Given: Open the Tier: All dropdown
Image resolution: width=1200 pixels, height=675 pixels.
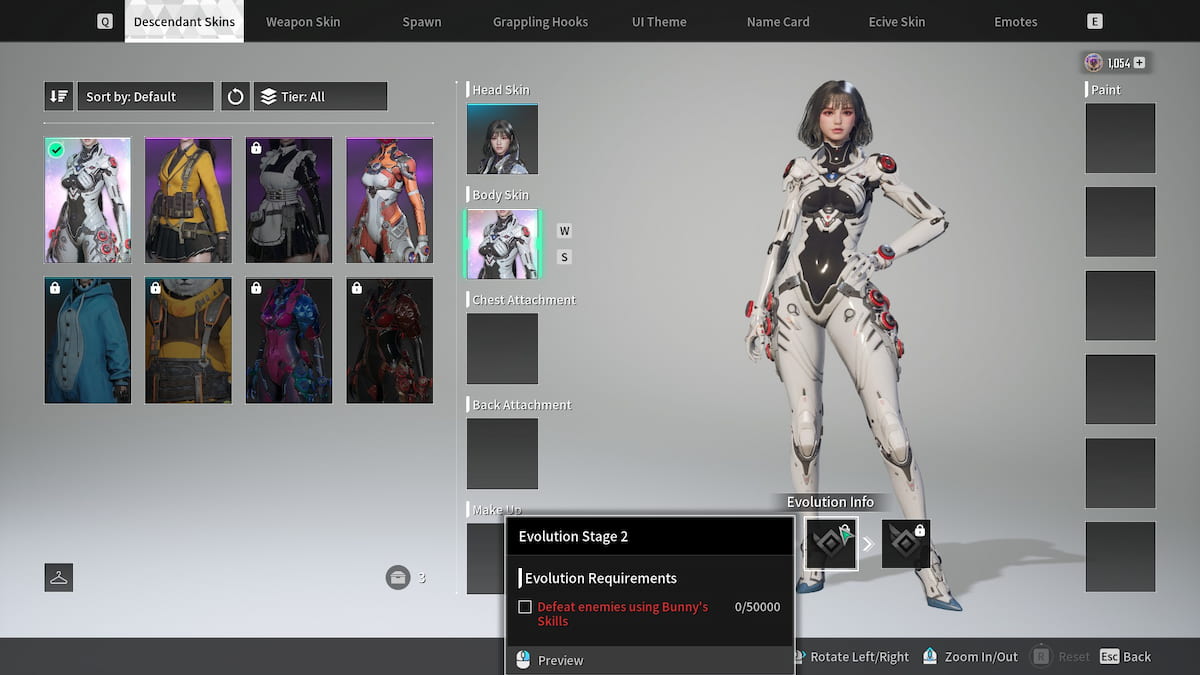Looking at the screenshot, I should pyautogui.click(x=320, y=96).
